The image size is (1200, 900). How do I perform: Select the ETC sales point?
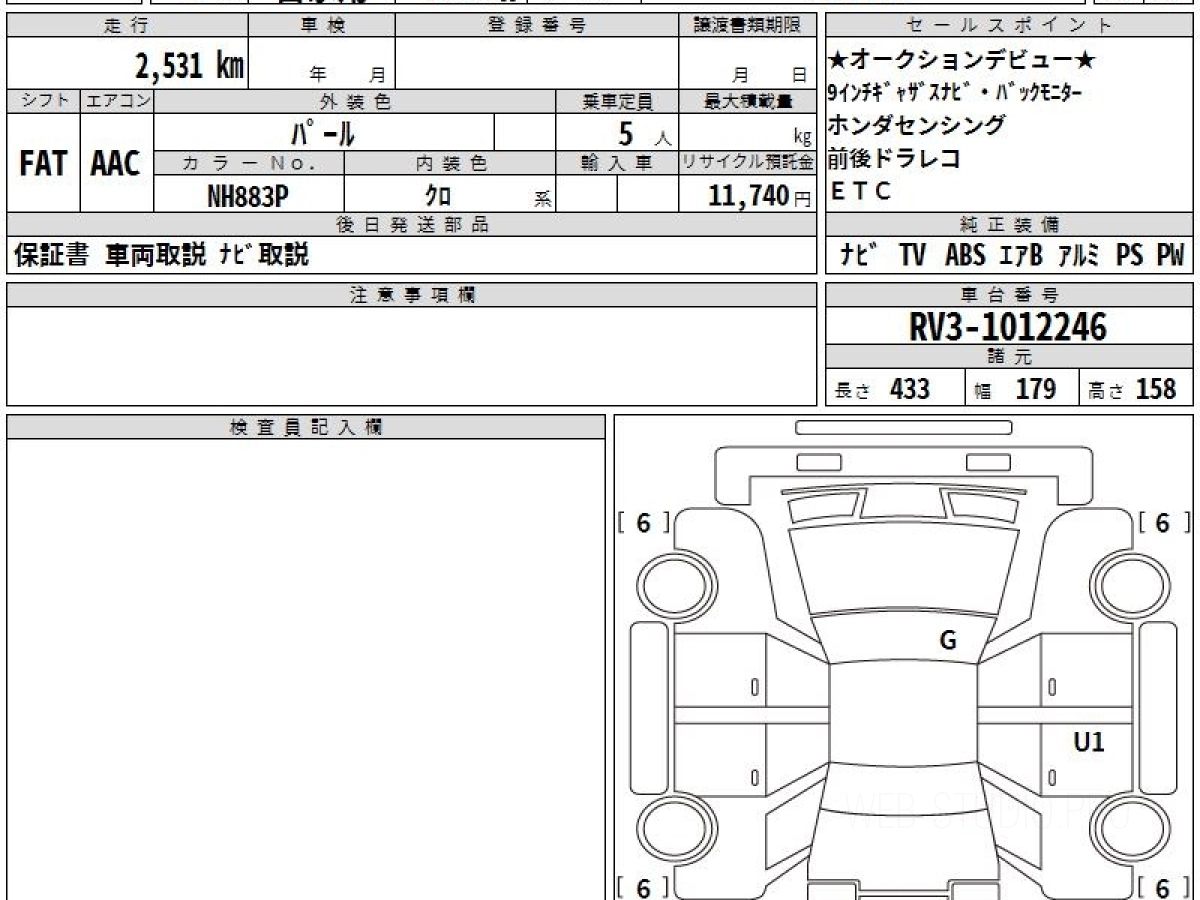click(x=861, y=191)
